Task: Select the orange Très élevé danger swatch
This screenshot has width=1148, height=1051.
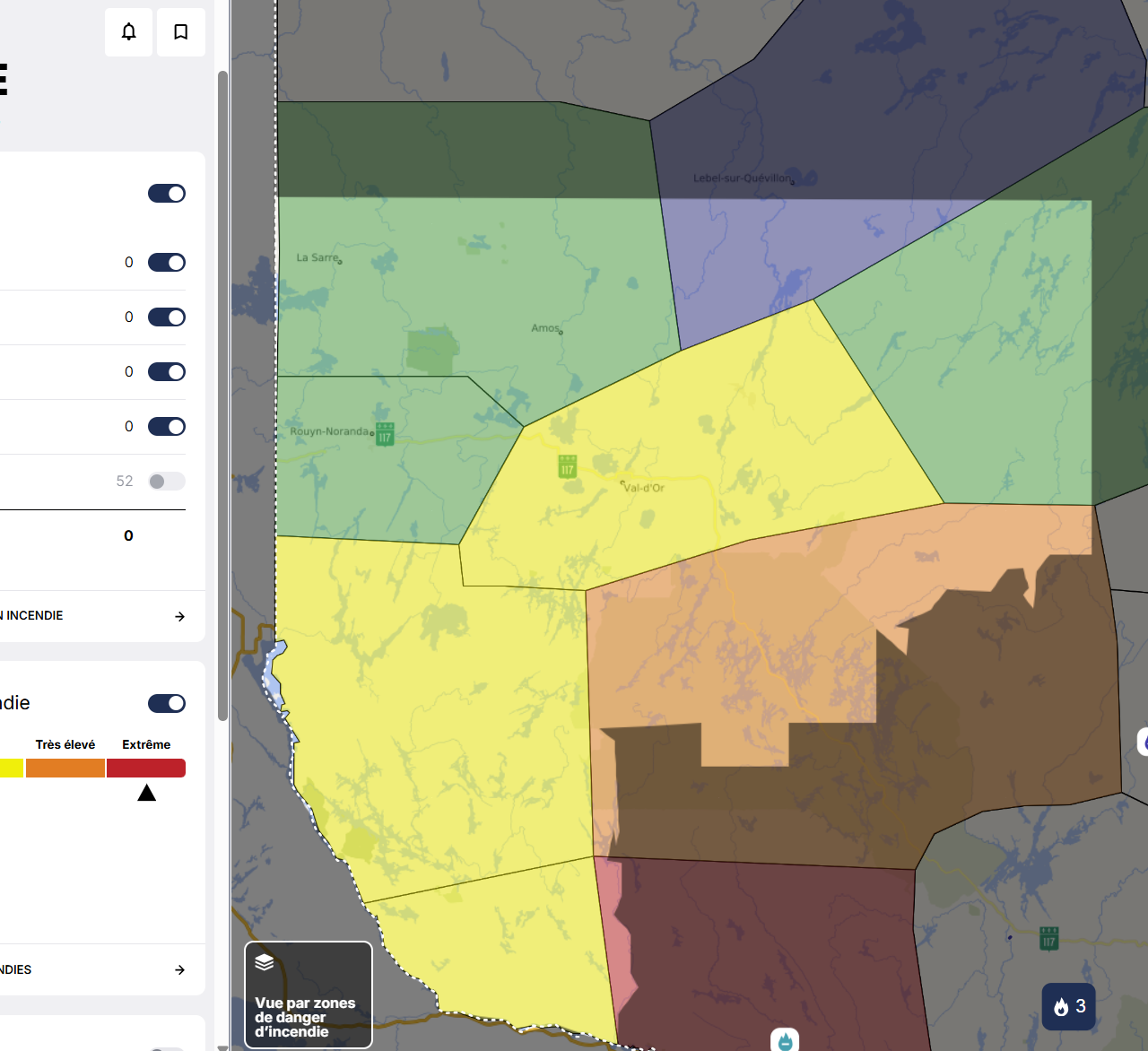Action: 65,769
